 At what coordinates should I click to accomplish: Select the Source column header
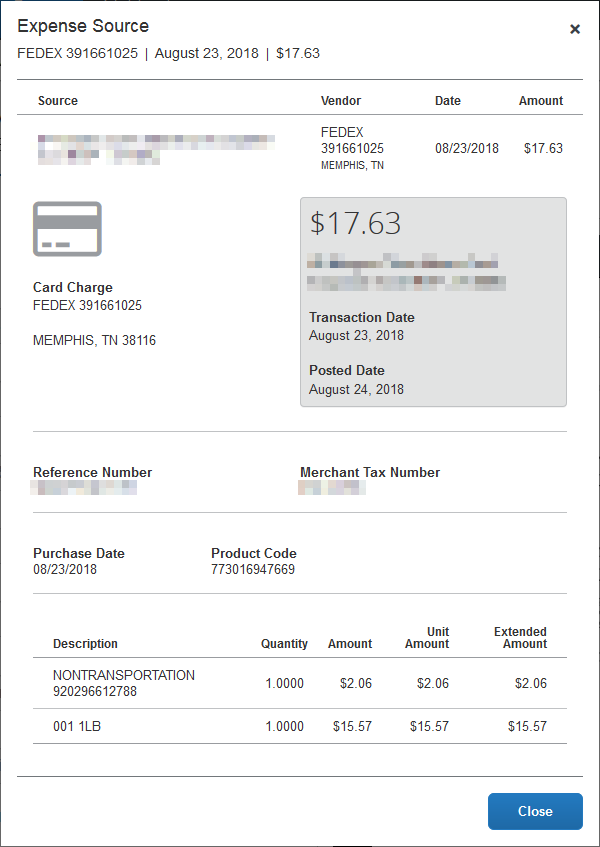[x=58, y=100]
